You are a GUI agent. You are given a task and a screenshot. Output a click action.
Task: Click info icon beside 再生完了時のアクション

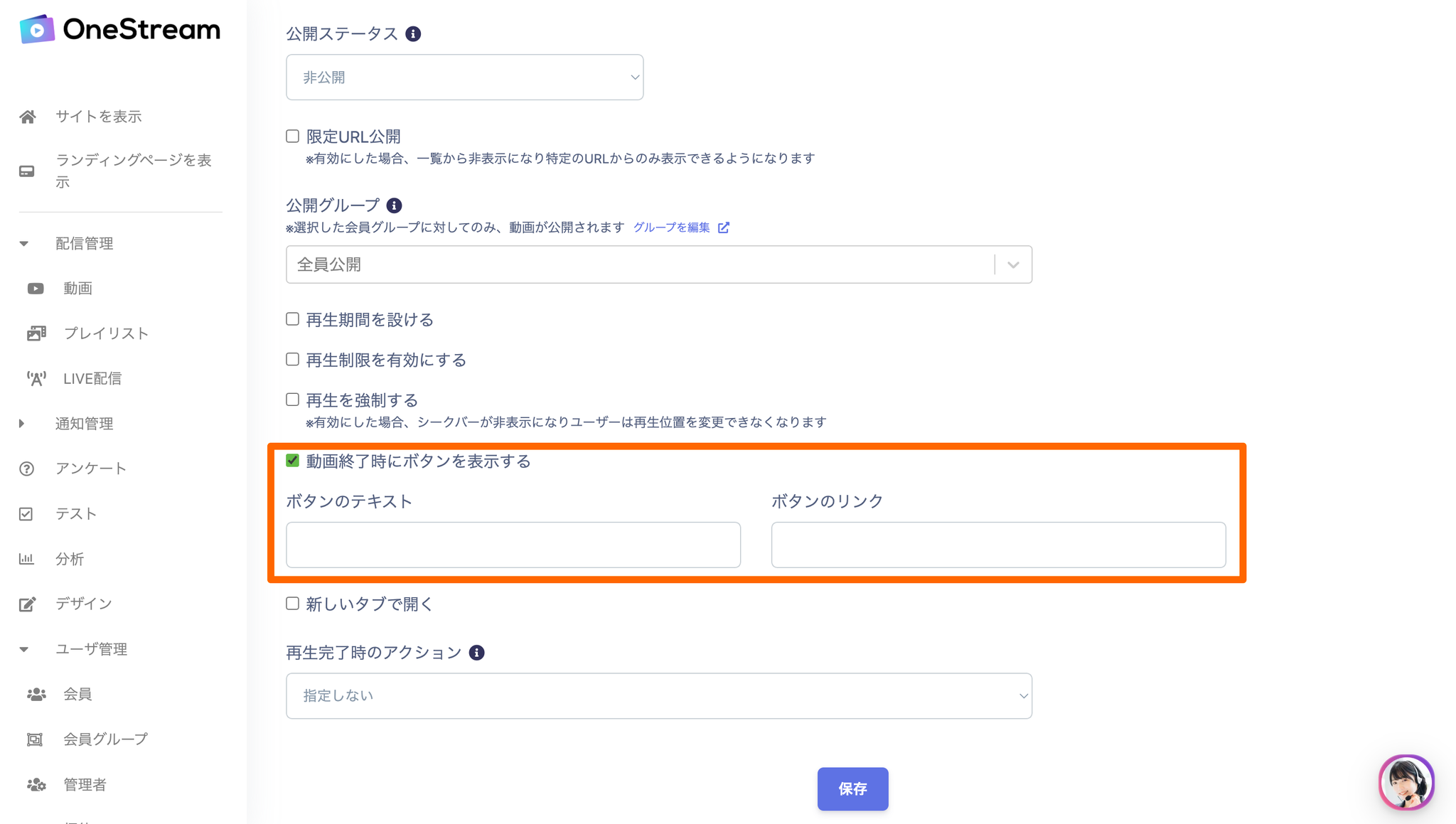[477, 653]
